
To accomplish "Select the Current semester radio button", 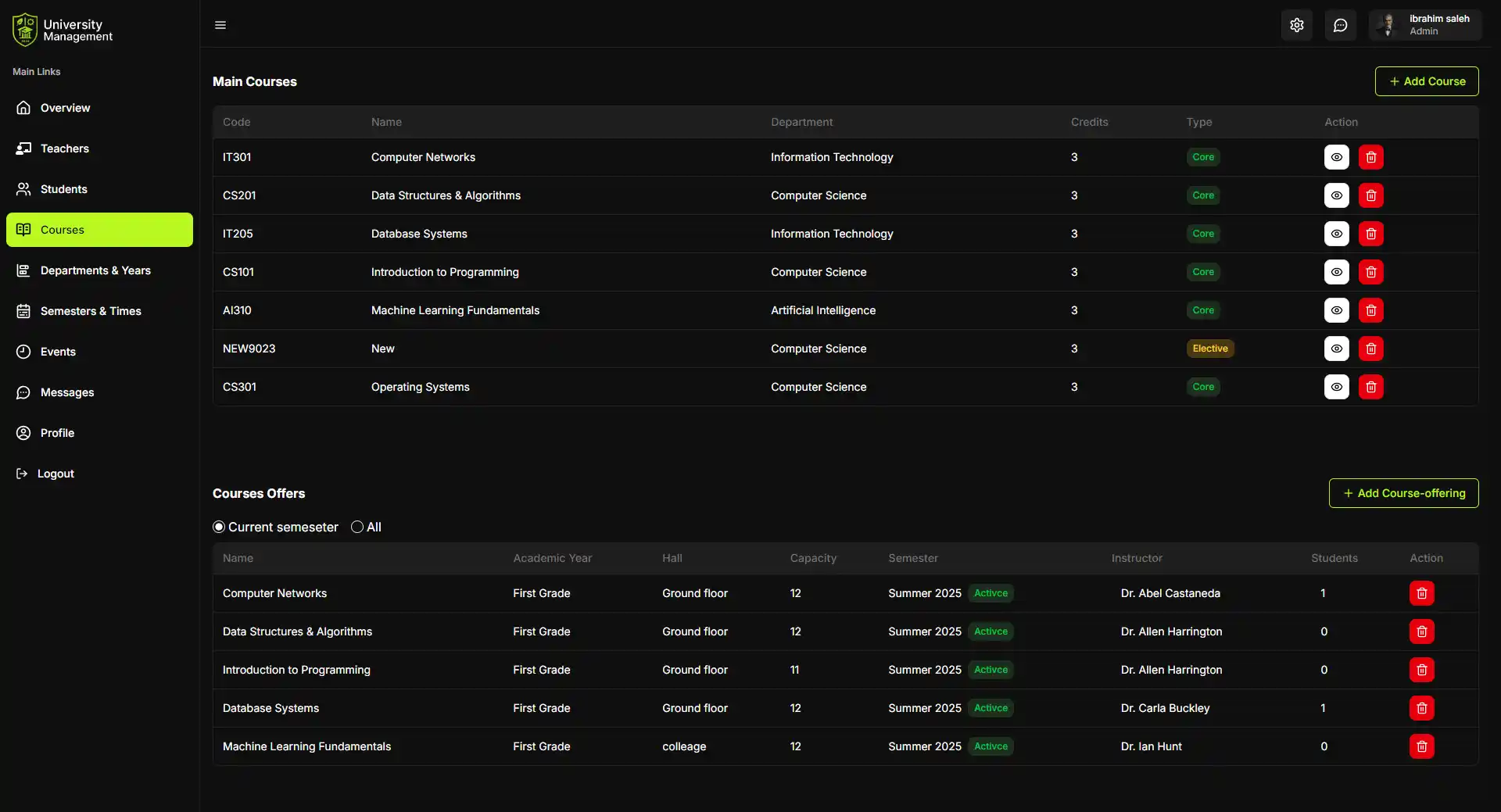I will tap(219, 528).
